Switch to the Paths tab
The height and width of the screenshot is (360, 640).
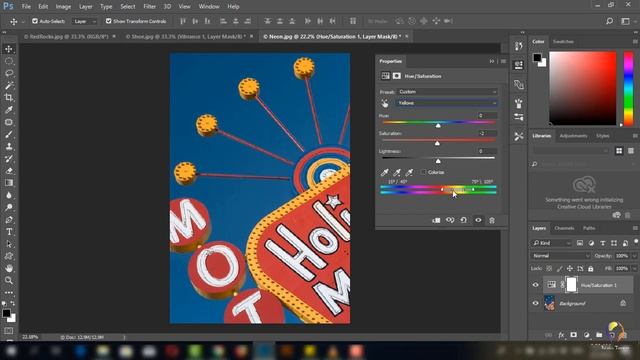click(x=589, y=228)
